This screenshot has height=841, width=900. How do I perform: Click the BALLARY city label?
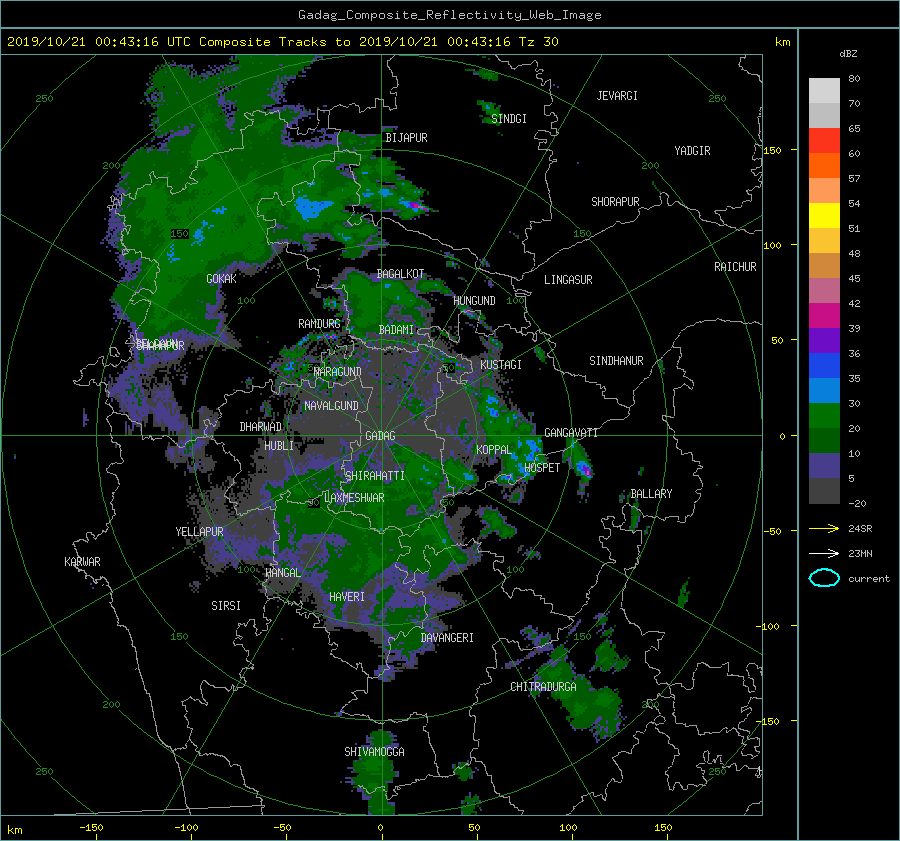click(651, 494)
